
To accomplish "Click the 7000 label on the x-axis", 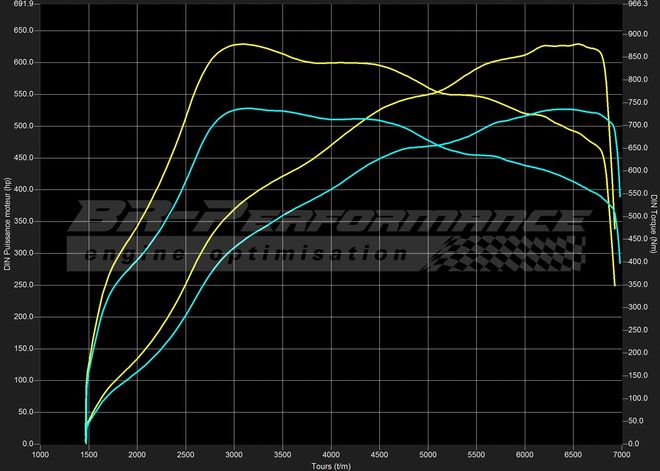I will [621, 455].
